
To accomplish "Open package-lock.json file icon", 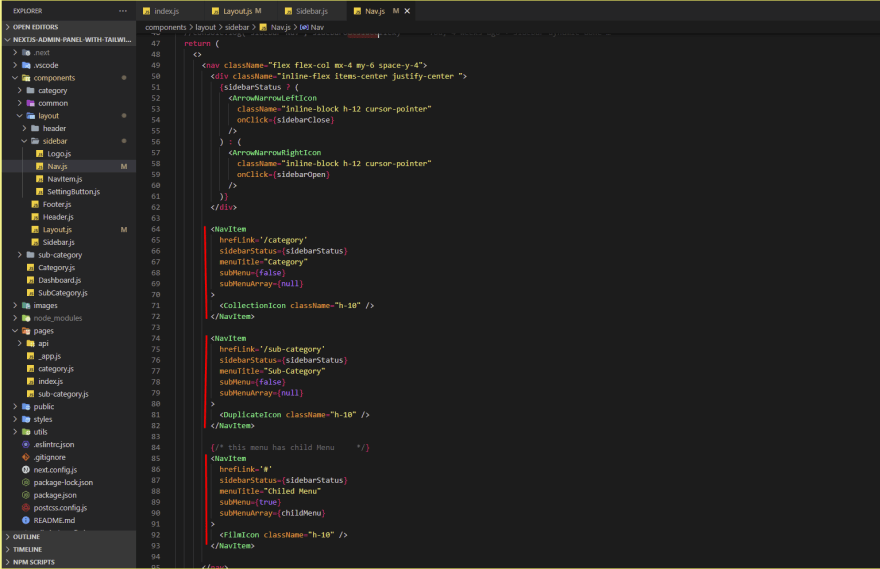I will pos(26,483).
